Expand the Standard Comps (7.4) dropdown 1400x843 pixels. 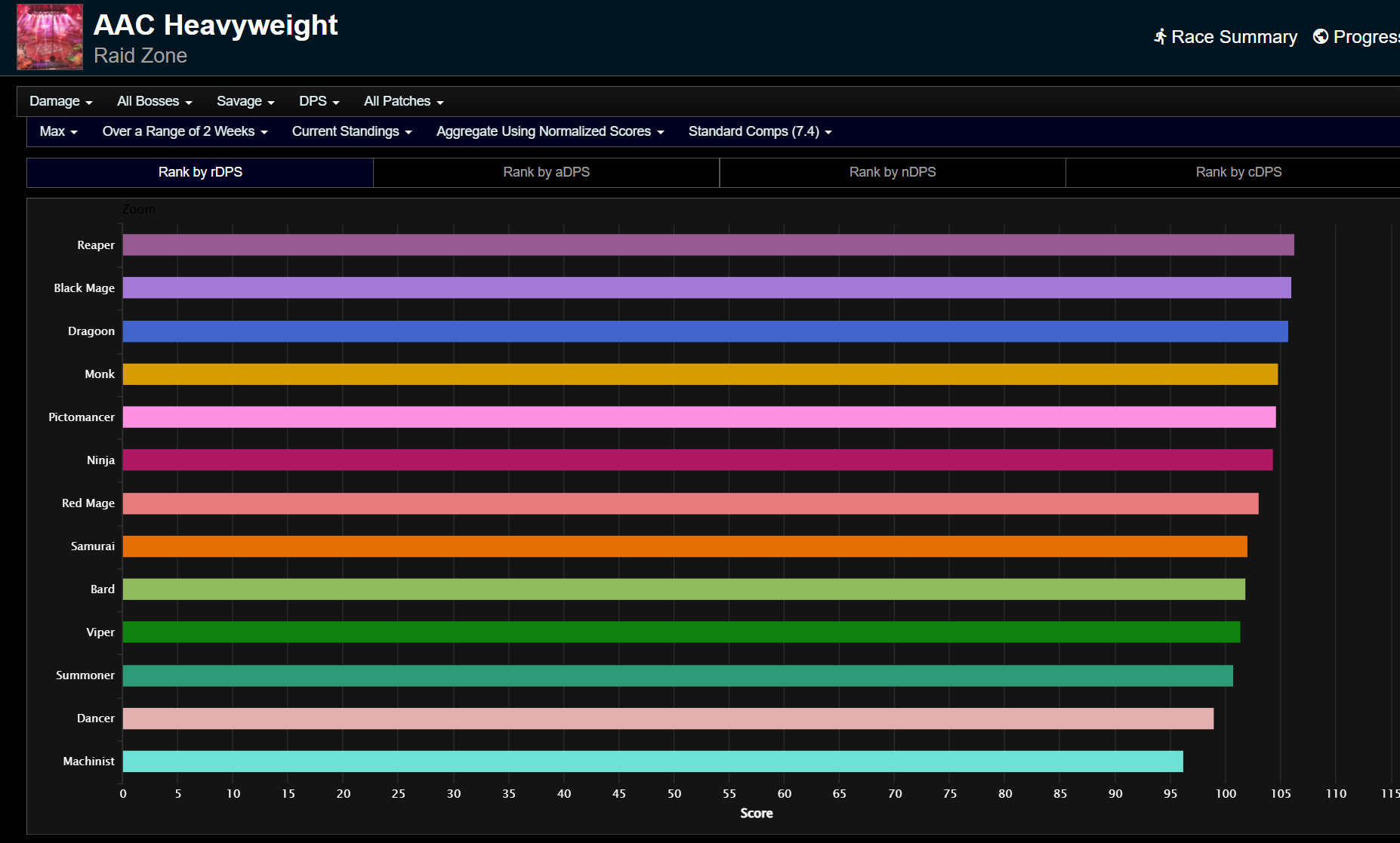[x=760, y=131]
